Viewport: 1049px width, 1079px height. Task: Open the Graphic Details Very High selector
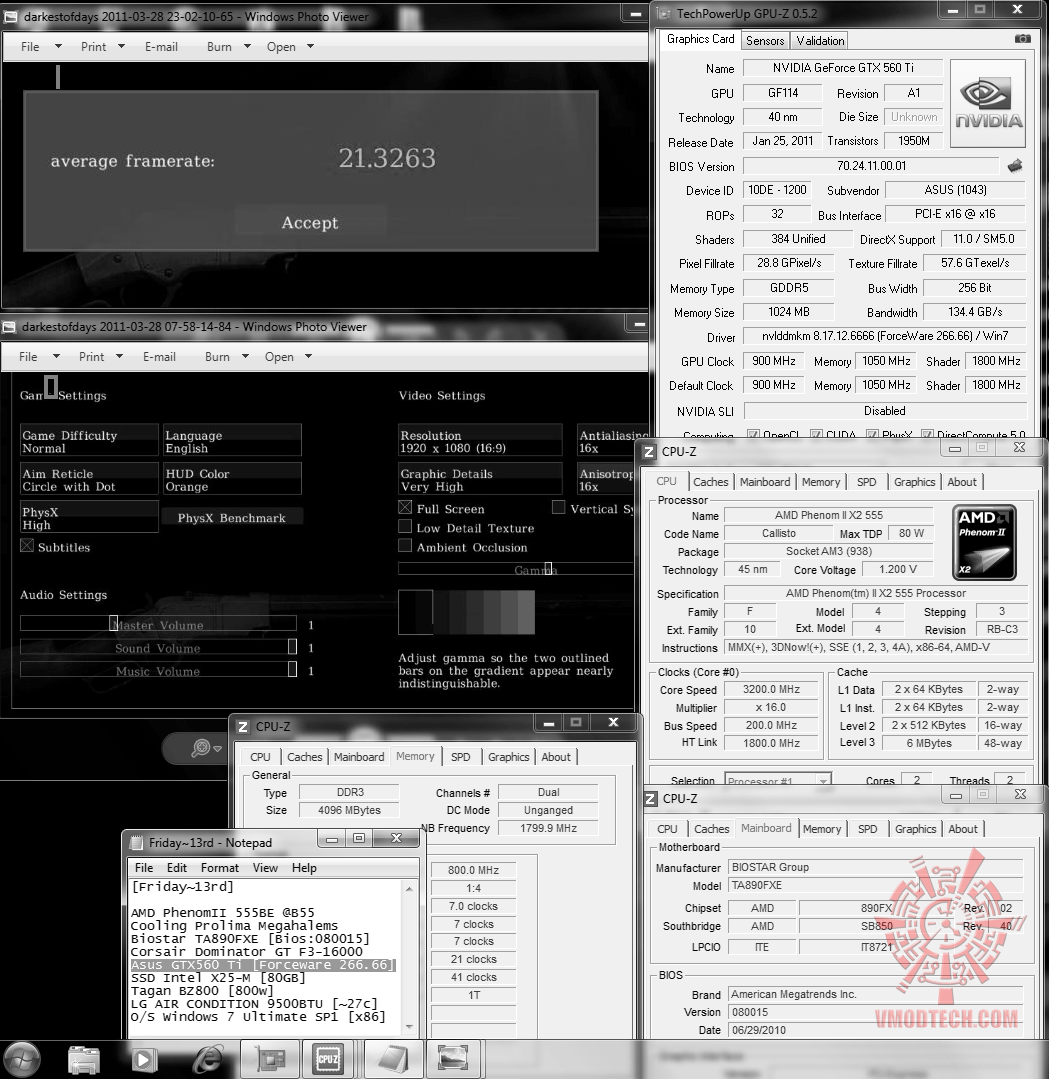tap(480, 480)
